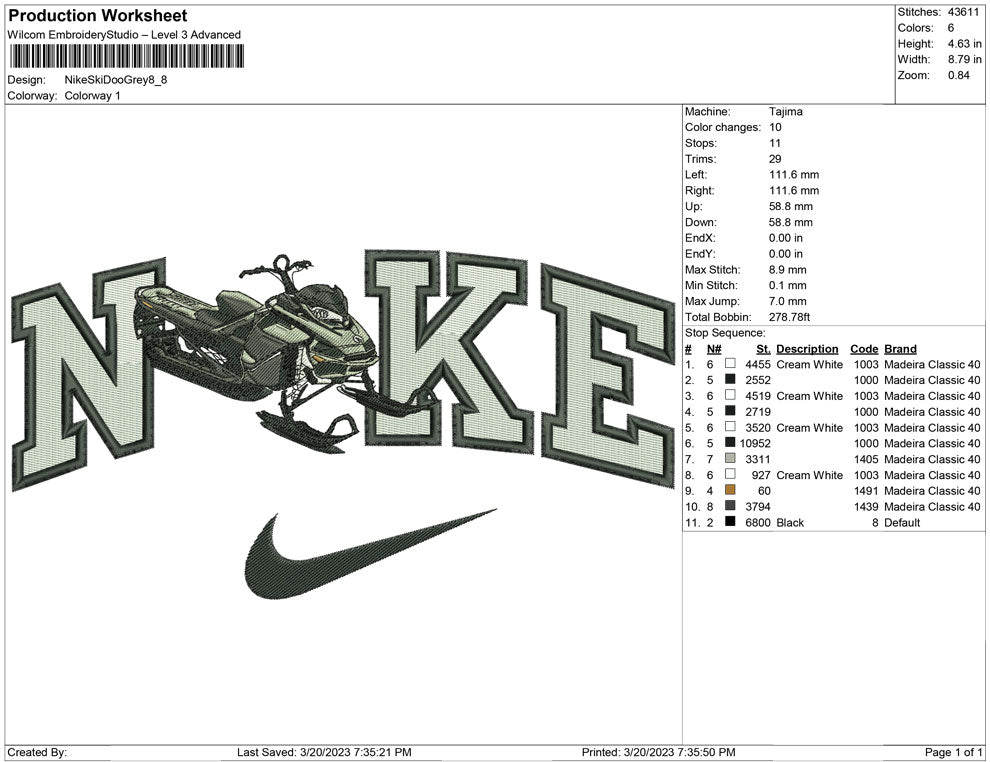Select stitch count '10952' in stop 6
Image resolution: width=990 pixels, height=762 pixels.
(755, 443)
